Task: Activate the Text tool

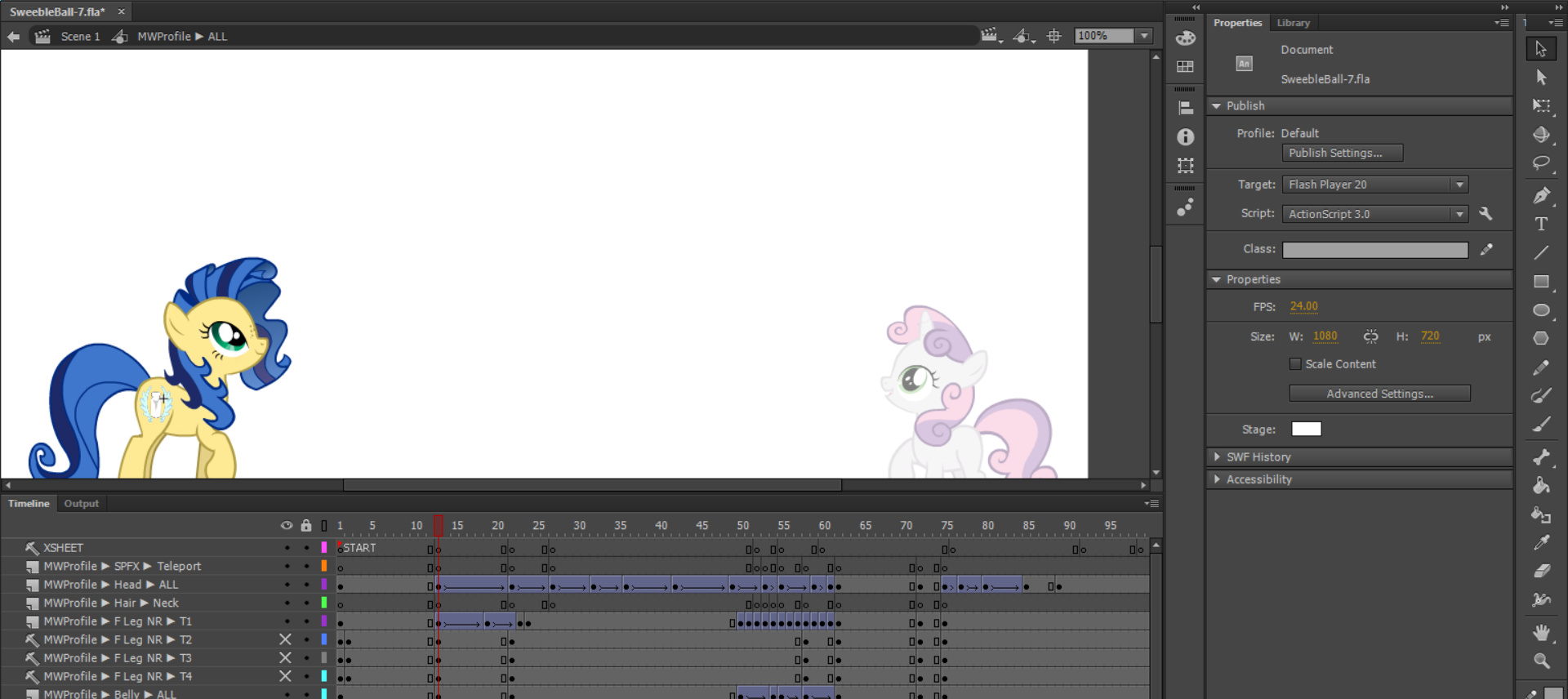Action: coord(1541,224)
